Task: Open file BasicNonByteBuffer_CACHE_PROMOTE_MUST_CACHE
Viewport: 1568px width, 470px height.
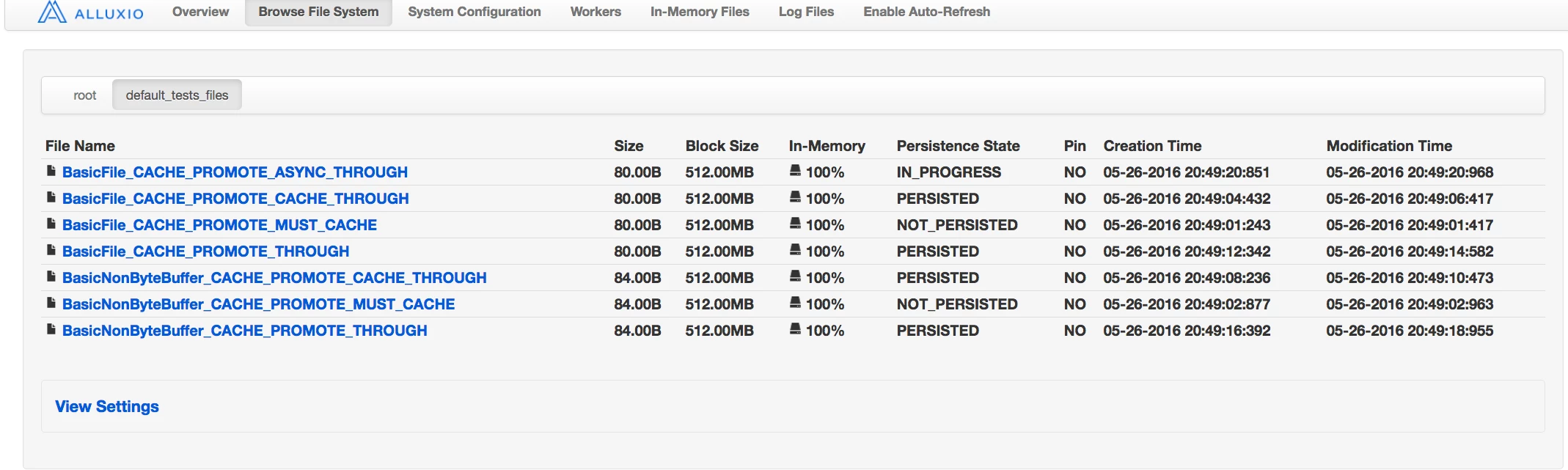Action: point(258,304)
